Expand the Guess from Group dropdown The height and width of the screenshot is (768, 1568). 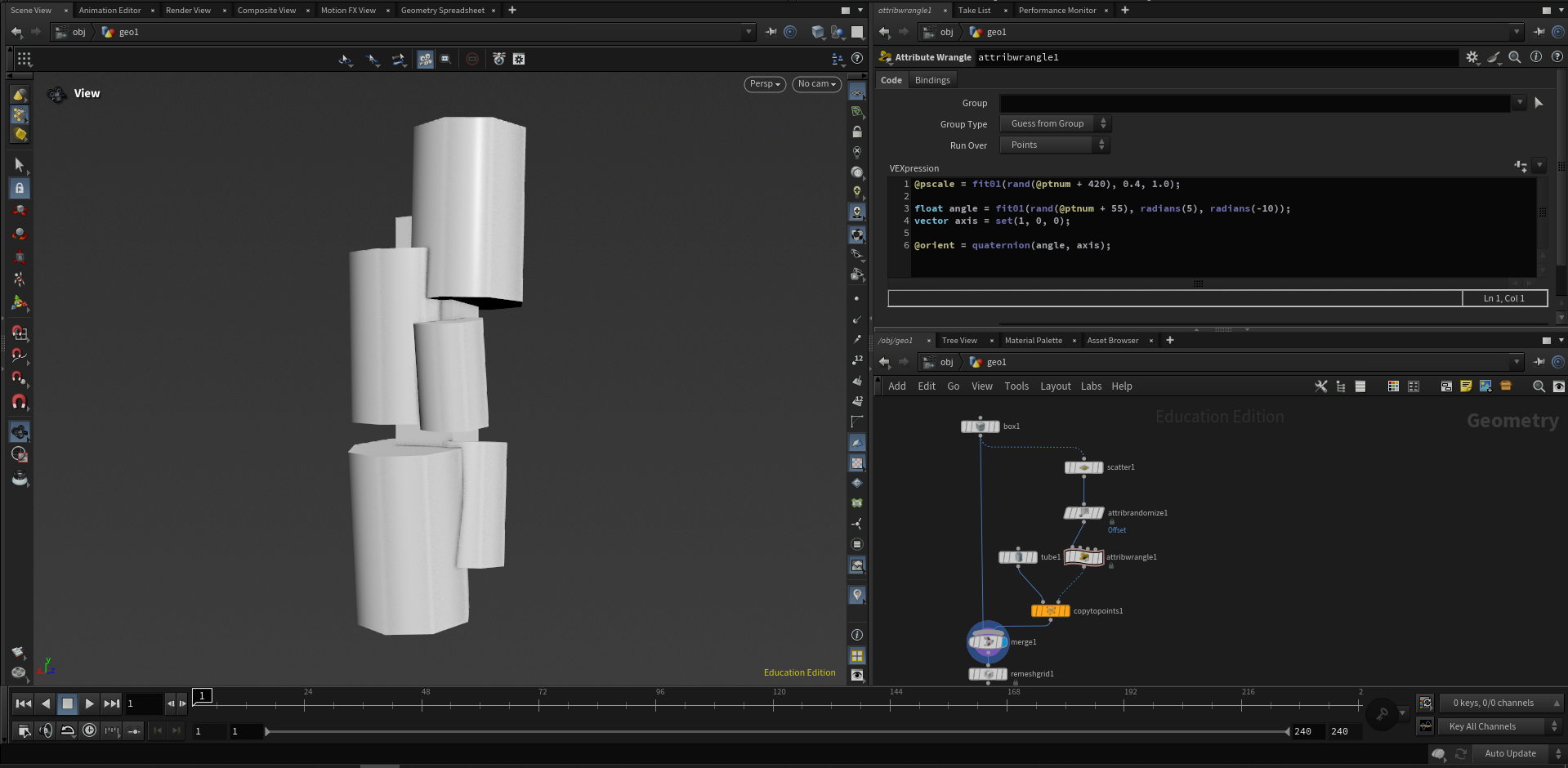(1055, 123)
